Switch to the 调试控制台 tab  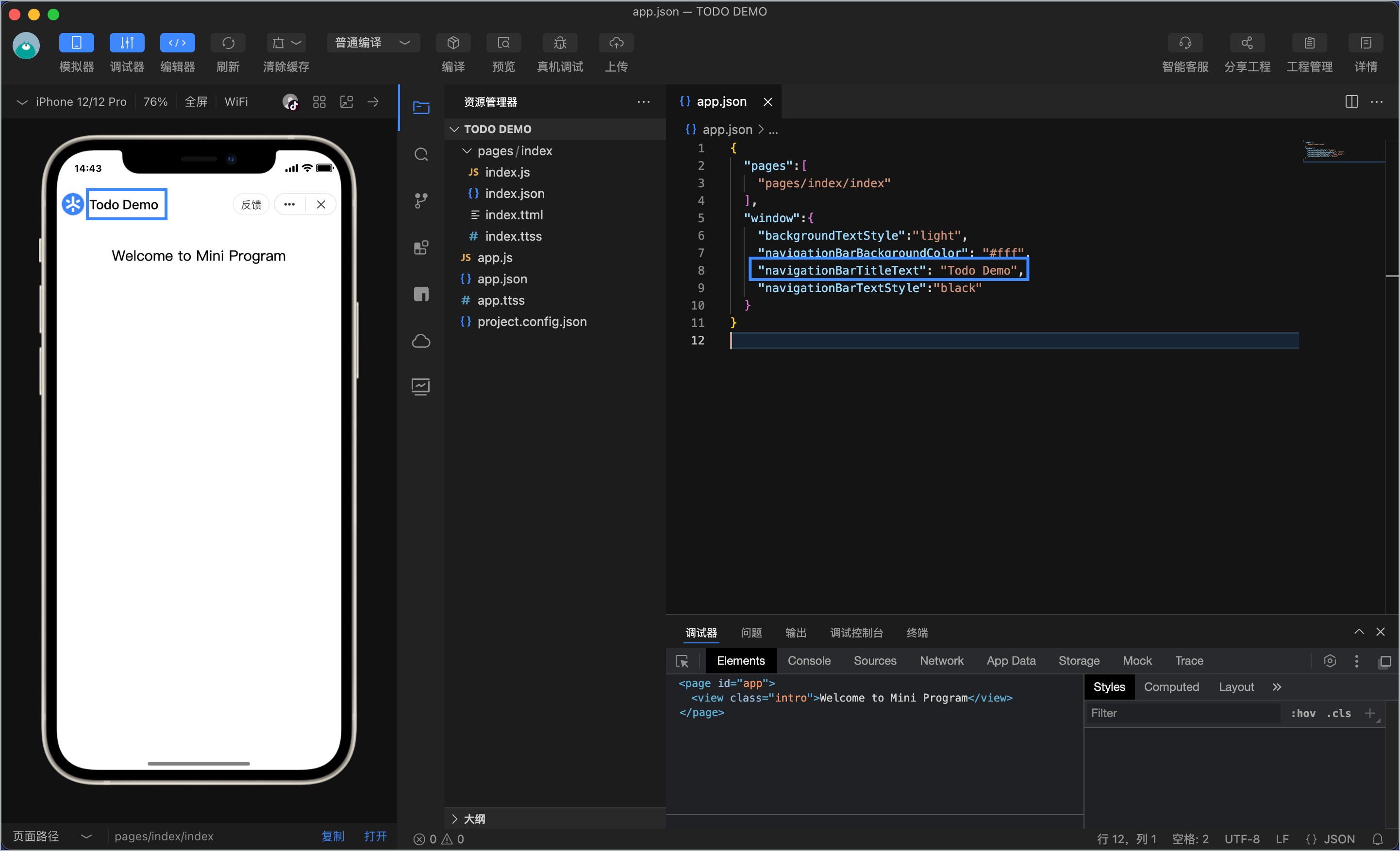856,633
